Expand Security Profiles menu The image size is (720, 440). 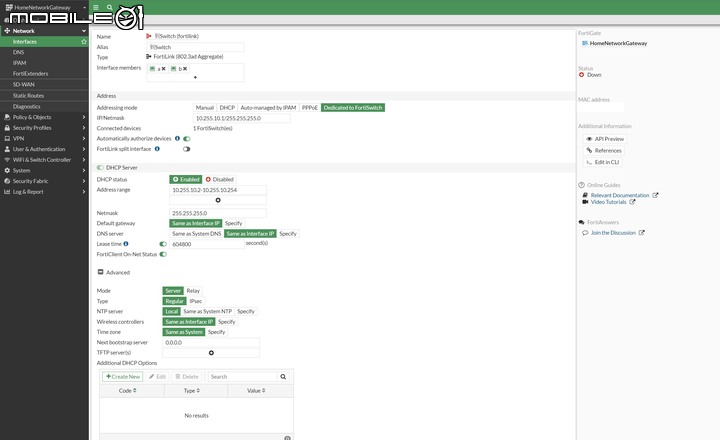pos(84,128)
